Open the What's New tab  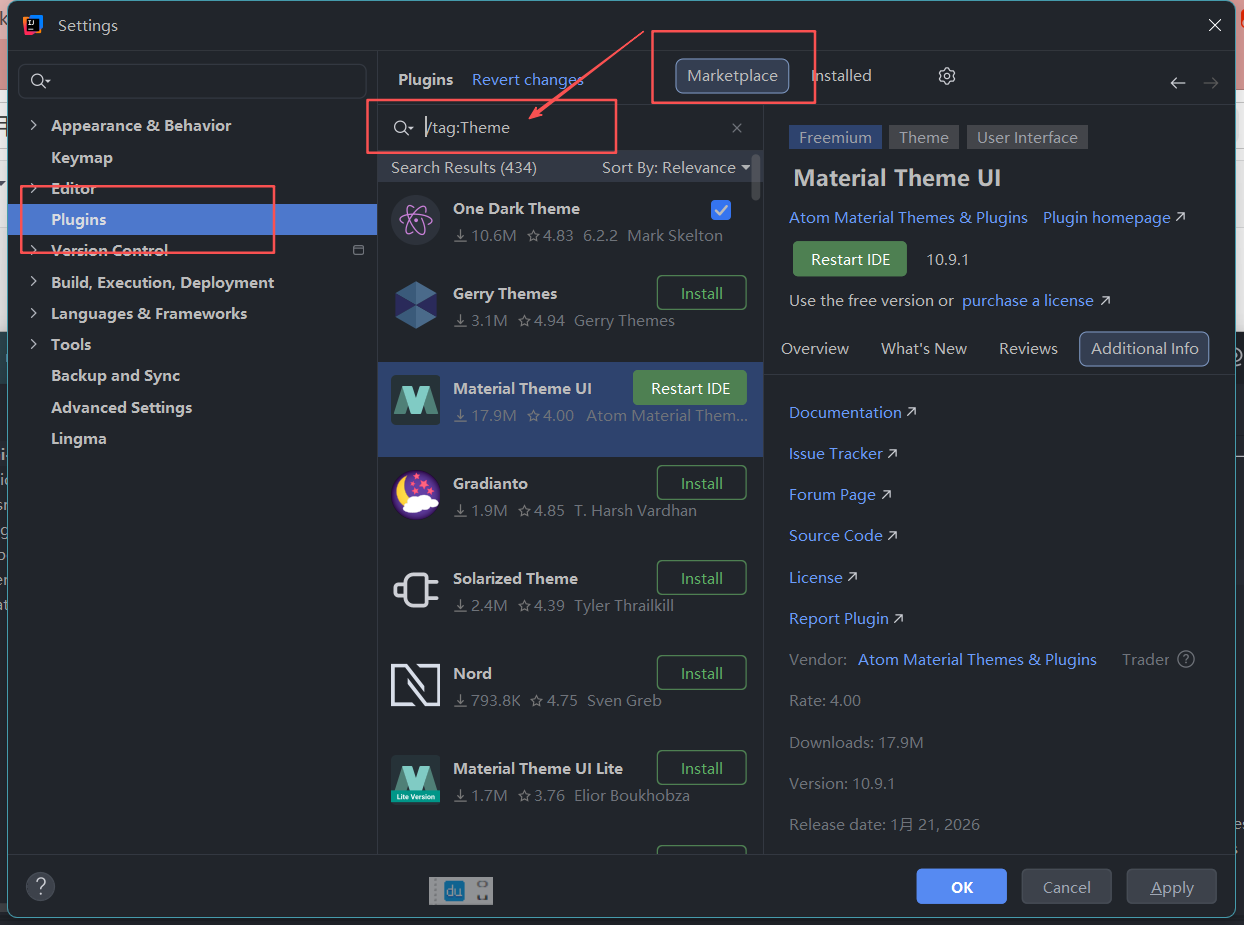924,349
